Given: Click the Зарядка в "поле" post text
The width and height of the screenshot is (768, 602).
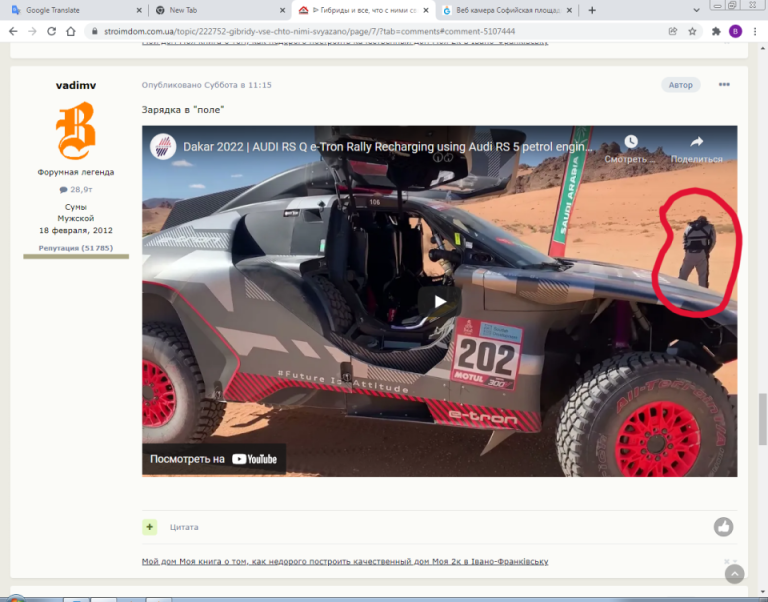Looking at the screenshot, I should click(x=183, y=110).
